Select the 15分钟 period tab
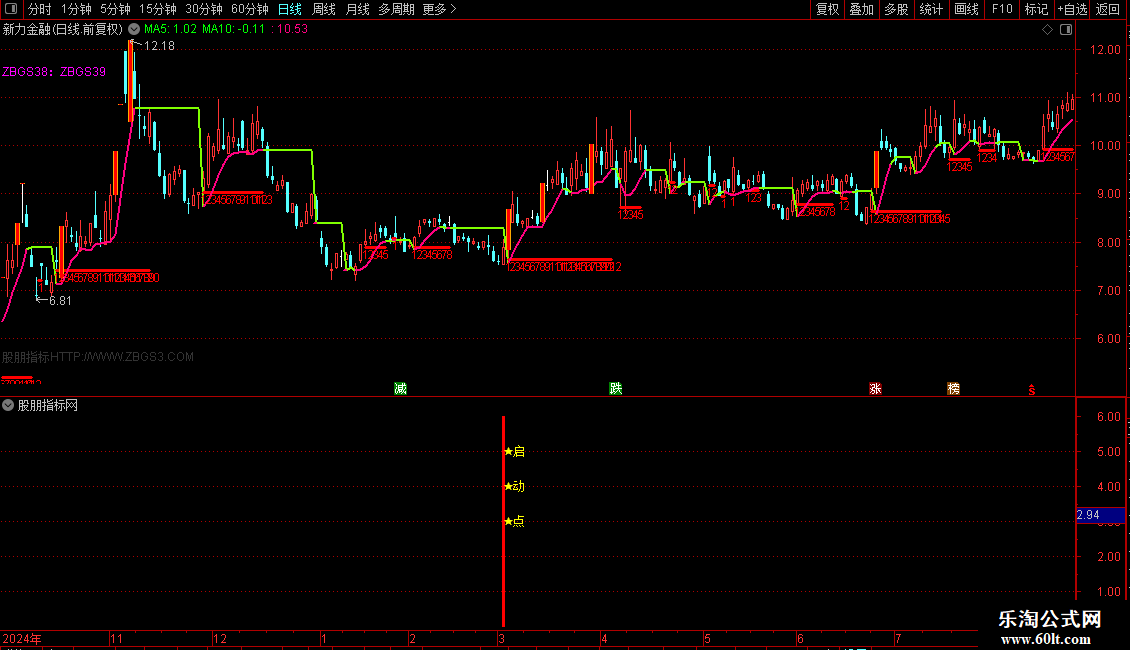1130x650 pixels. 157,9
